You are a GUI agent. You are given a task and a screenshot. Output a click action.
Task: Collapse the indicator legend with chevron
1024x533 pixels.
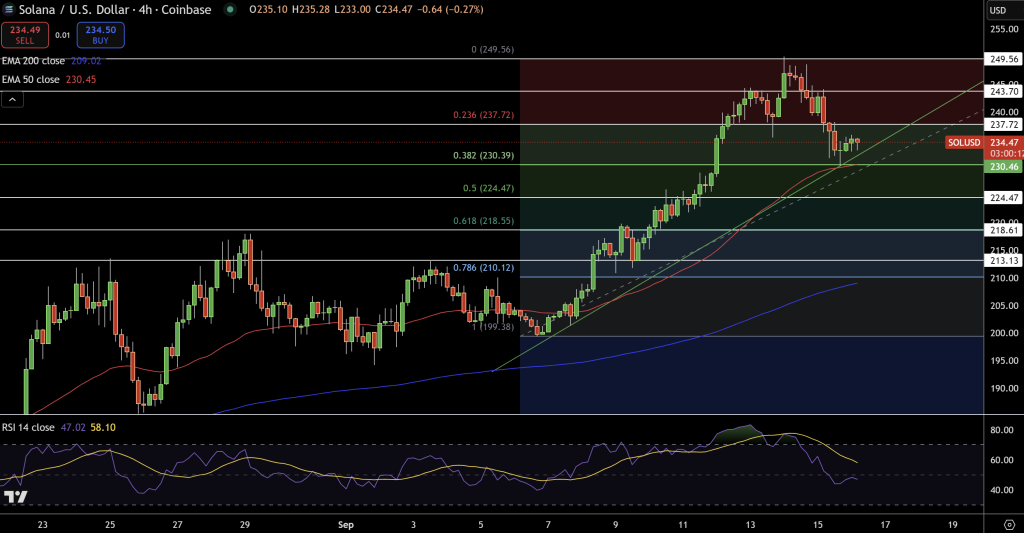tap(12, 99)
